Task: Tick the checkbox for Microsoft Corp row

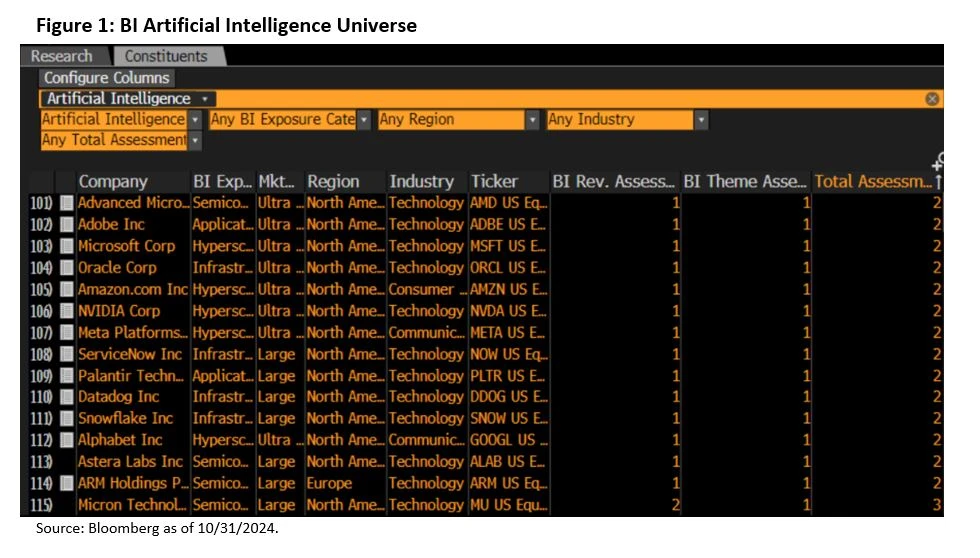Action: (67, 246)
